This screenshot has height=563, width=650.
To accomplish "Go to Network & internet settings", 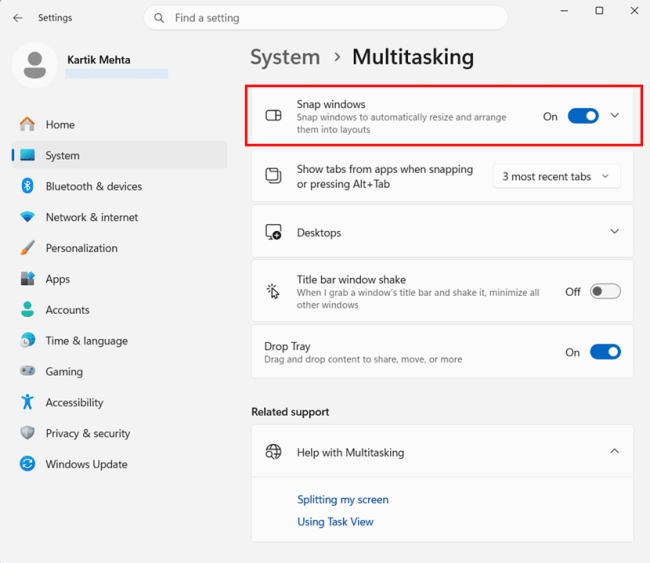I will click(x=119, y=217).
